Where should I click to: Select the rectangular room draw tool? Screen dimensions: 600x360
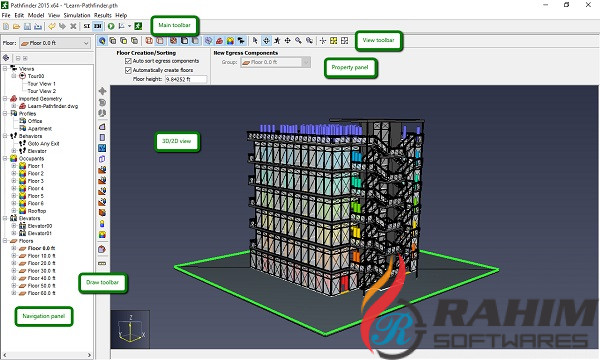tap(102, 137)
